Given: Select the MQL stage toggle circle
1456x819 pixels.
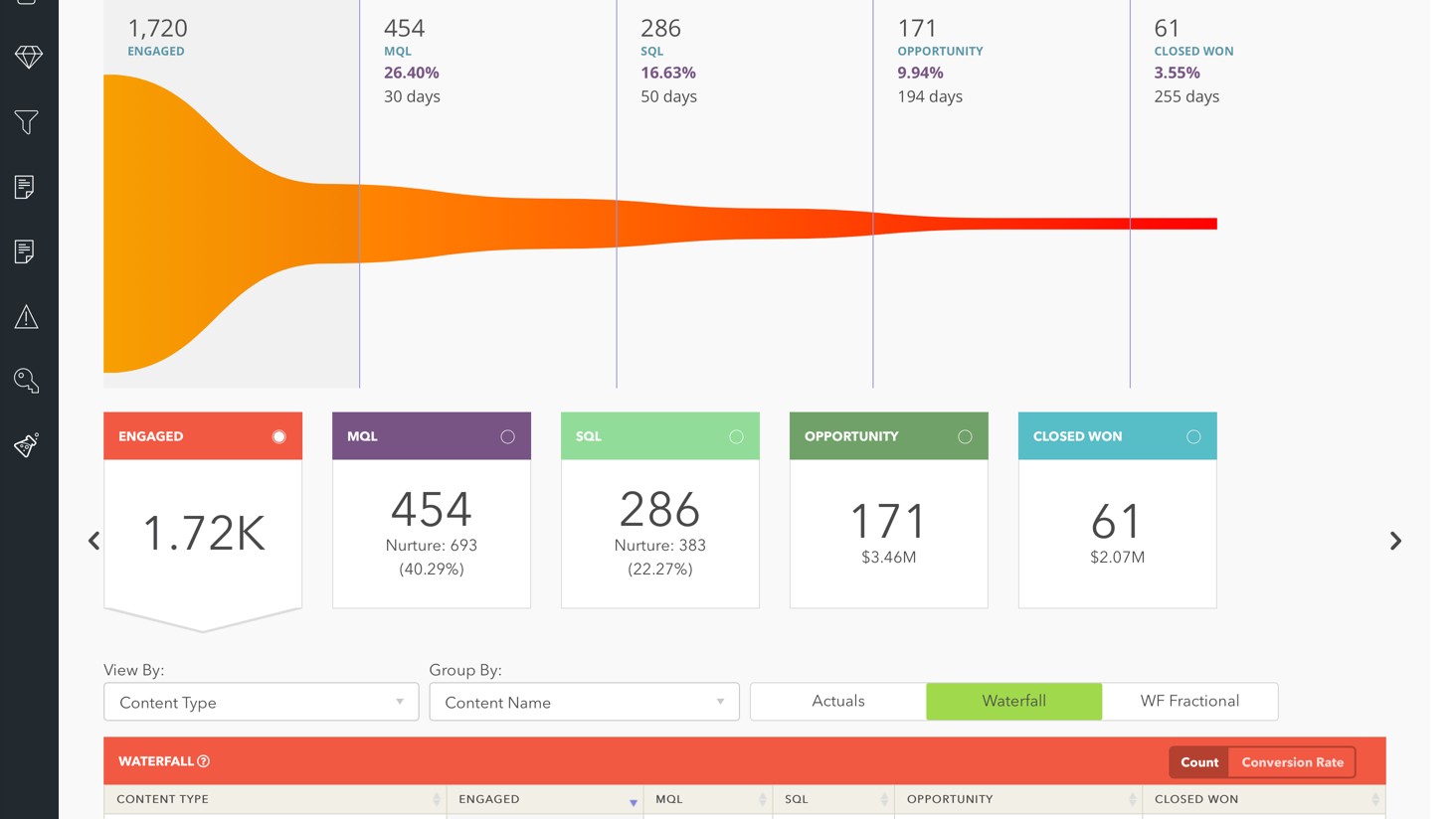Looking at the screenshot, I should (507, 435).
